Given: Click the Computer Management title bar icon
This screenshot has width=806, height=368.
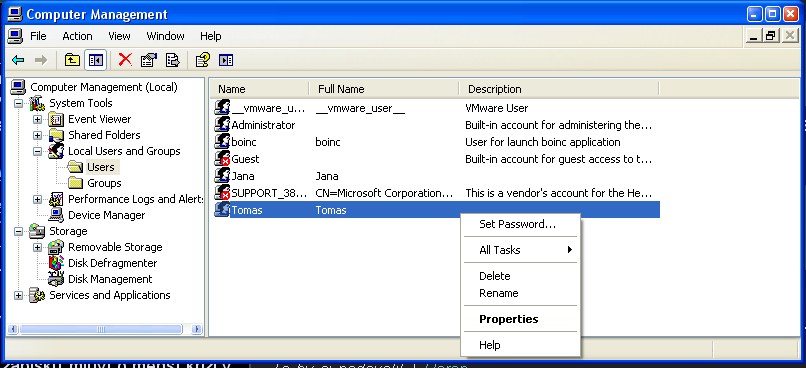Looking at the screenshot, I should click(15, 14).
